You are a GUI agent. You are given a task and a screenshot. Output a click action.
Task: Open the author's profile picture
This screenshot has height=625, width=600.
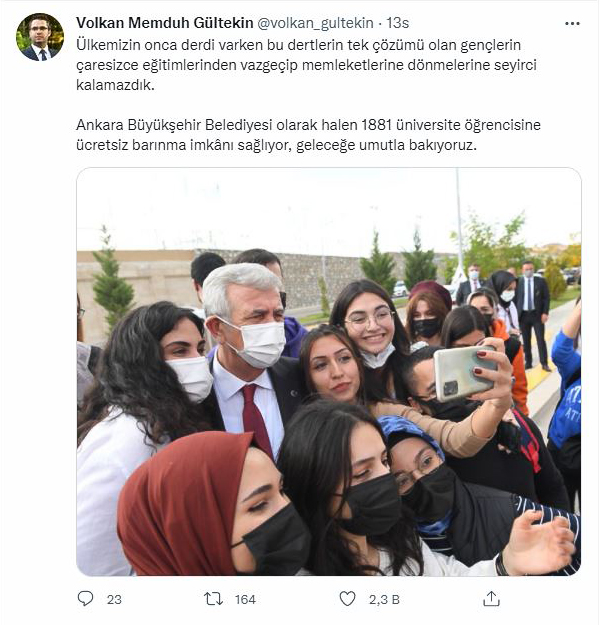point(39,37)
